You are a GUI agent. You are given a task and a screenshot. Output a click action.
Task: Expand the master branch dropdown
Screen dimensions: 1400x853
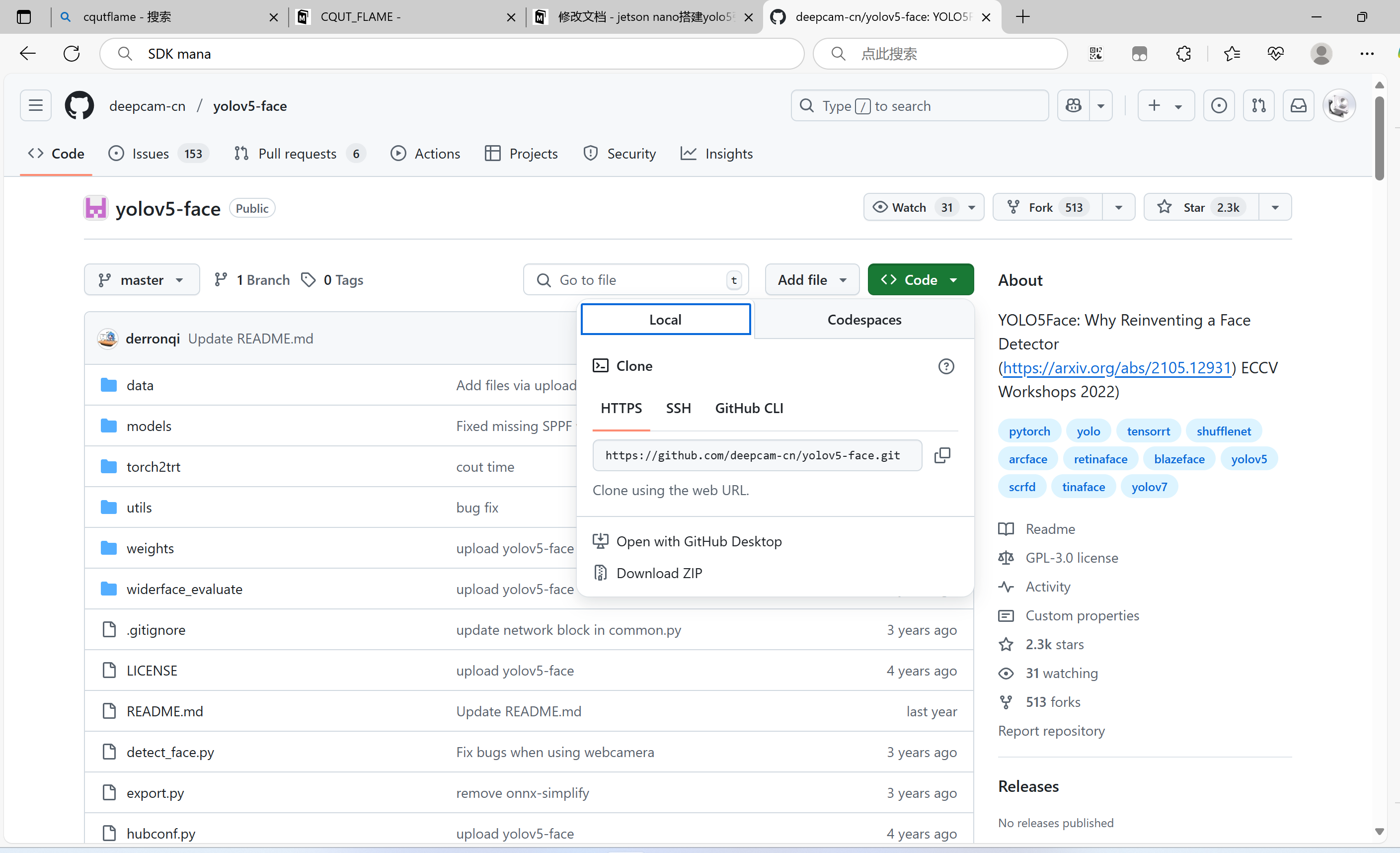142,280
